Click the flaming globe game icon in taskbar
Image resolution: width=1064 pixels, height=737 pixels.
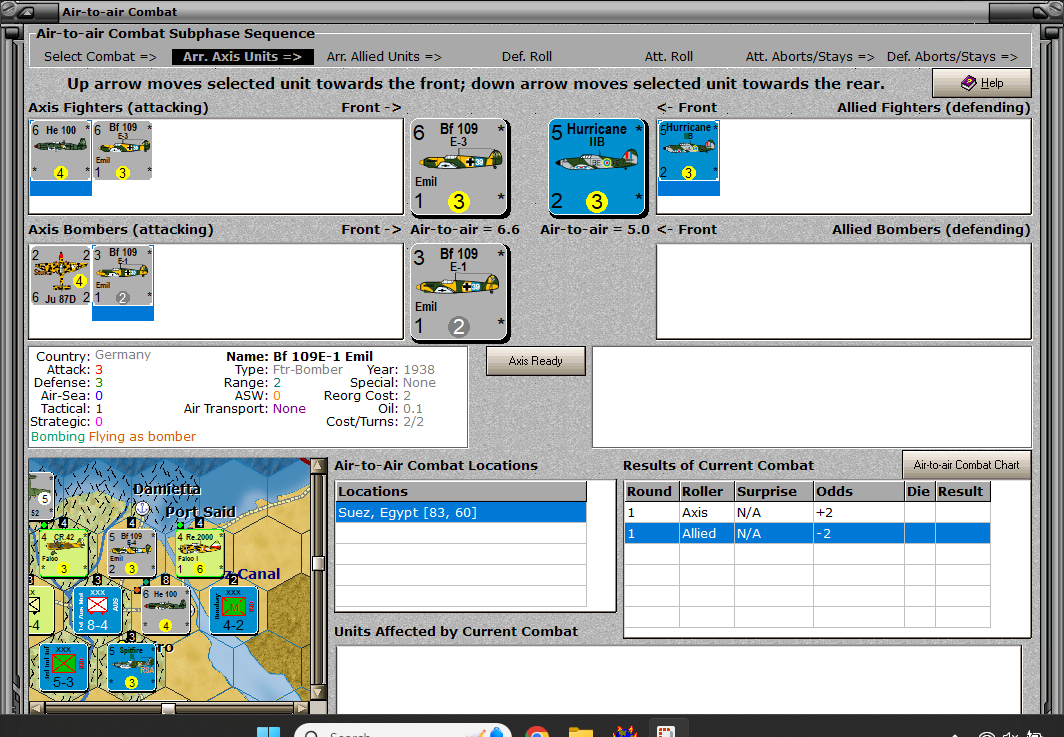coord(624,732)
